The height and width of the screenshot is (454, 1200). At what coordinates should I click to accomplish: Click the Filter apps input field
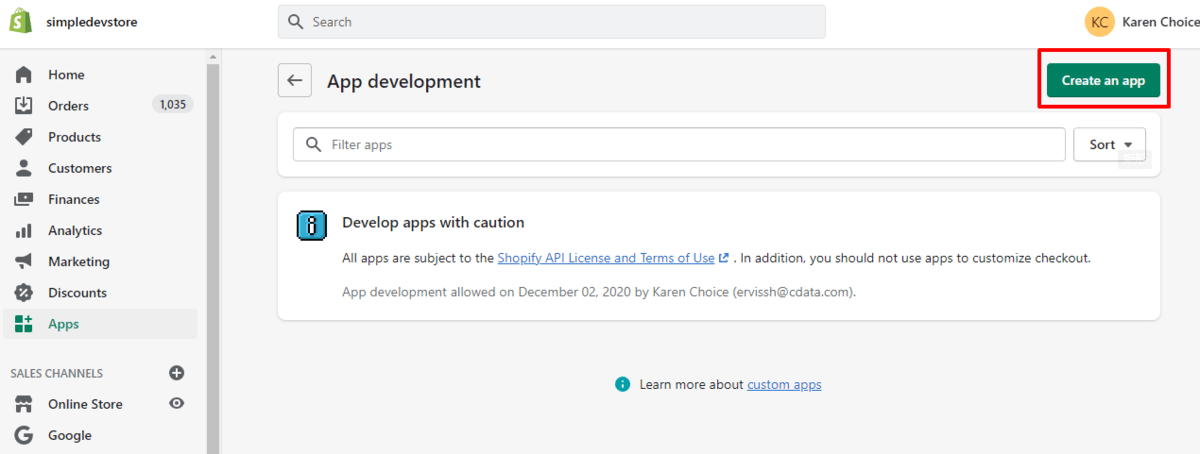point(680,145)
